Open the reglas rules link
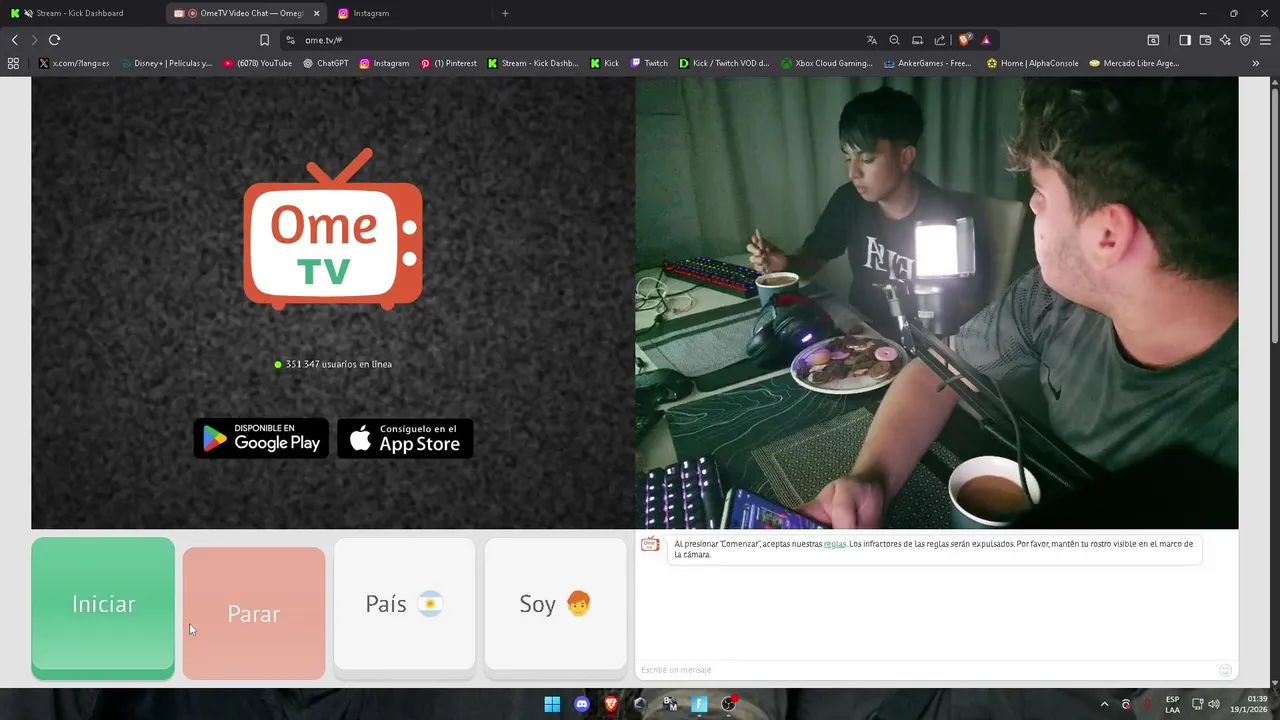Image resolution: width=1280 pixels, height=720 pixels. click(x=835, y=544)
